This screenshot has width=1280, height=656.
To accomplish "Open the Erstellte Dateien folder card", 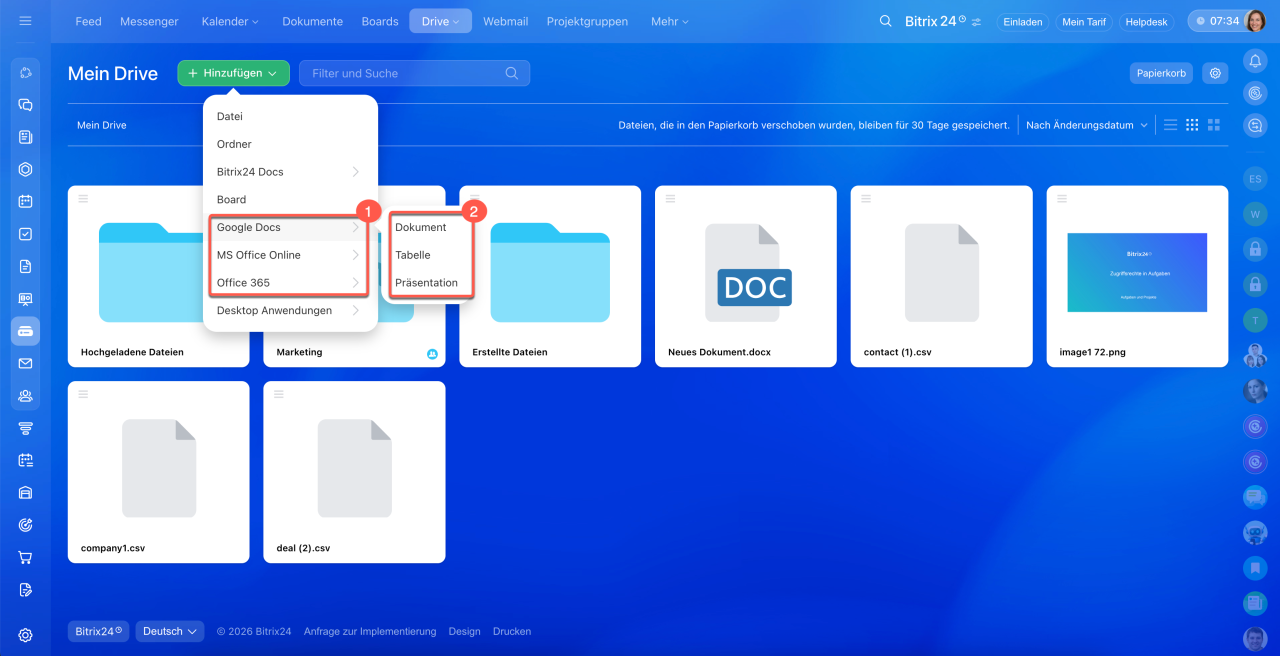I will pyautogui.click(x=550, y=276).
